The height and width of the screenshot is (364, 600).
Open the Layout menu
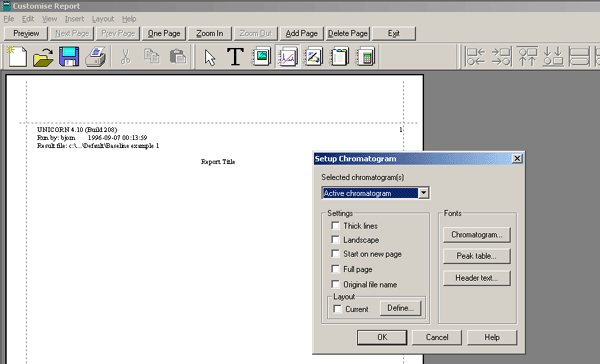[103, 19]
